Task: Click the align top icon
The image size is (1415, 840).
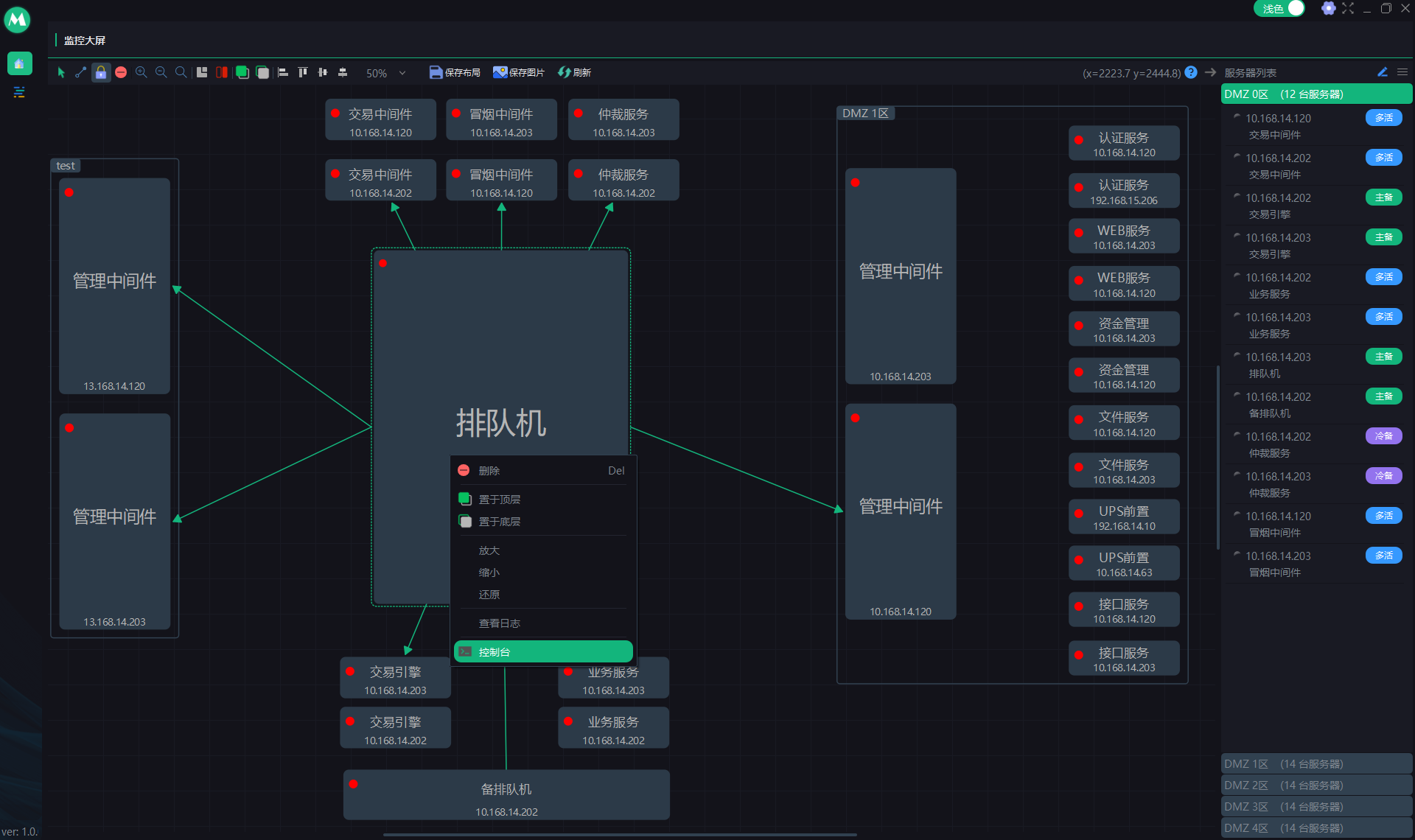Action: tap(303, 72)
